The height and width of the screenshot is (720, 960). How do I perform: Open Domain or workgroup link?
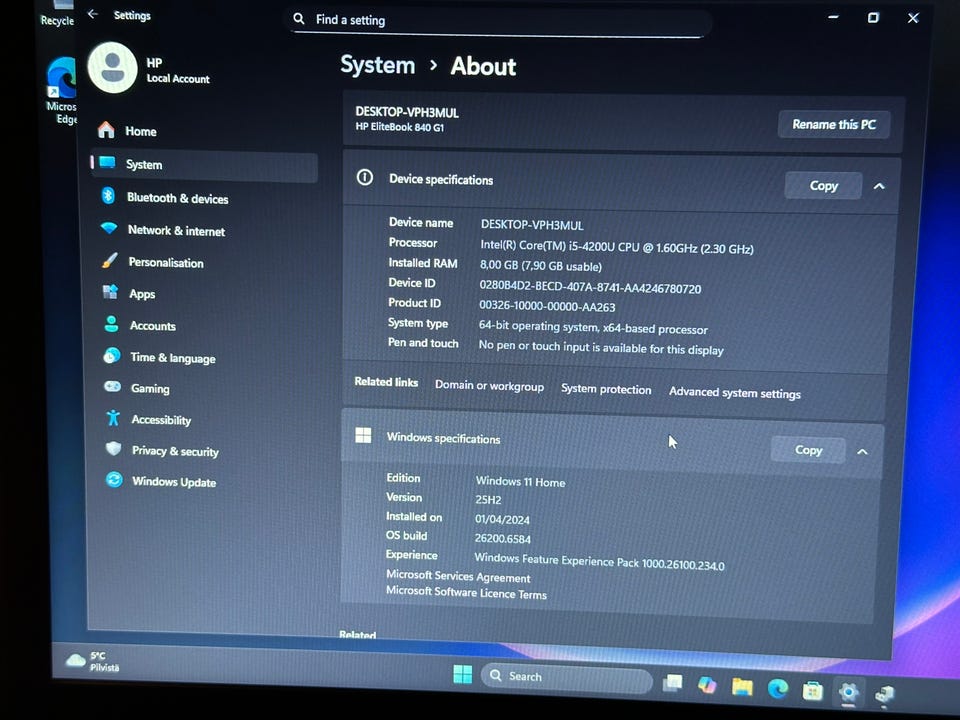489,386
